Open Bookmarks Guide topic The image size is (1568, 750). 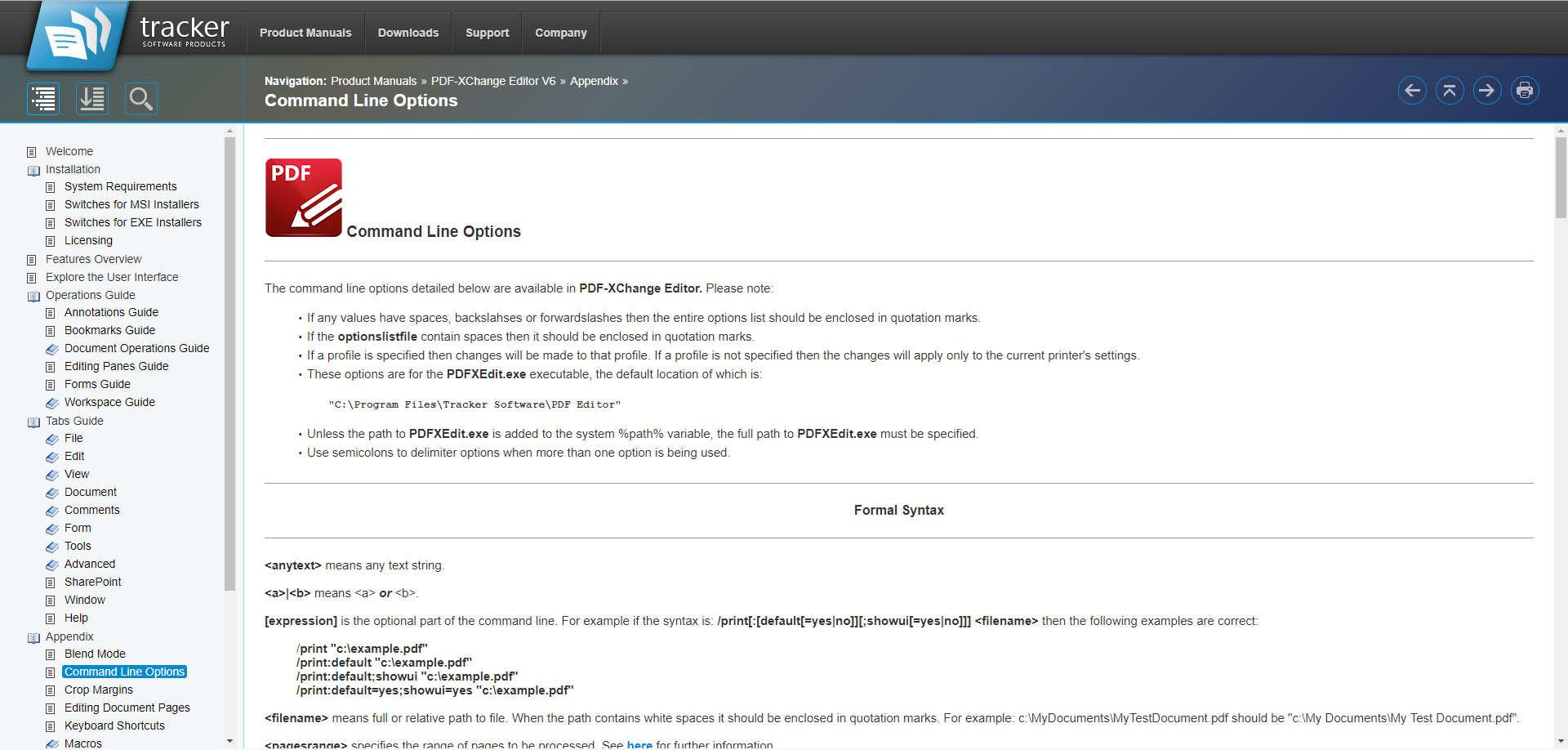109,330
